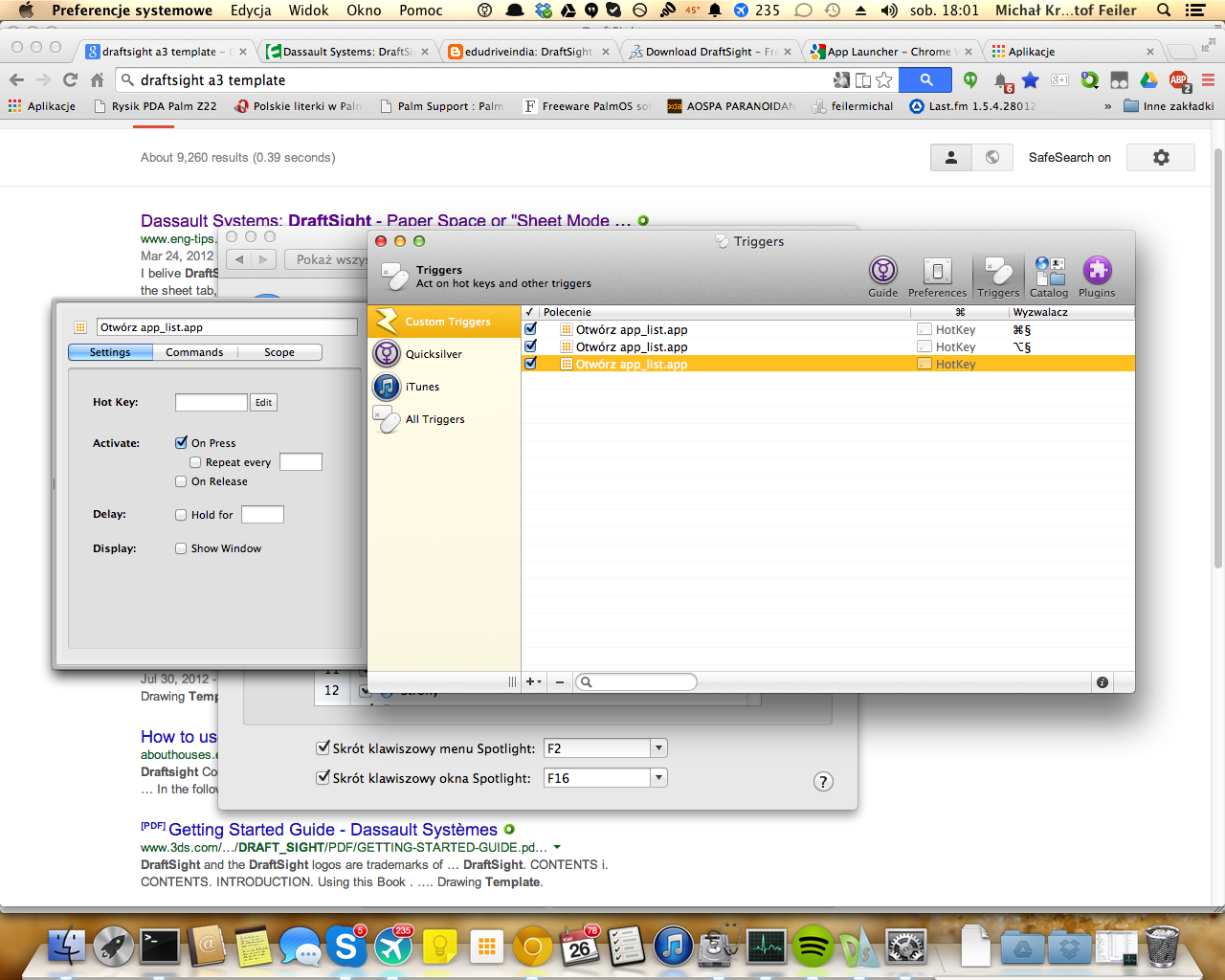Open the Edycja menu
The image size is (1225, 980).
251,11
